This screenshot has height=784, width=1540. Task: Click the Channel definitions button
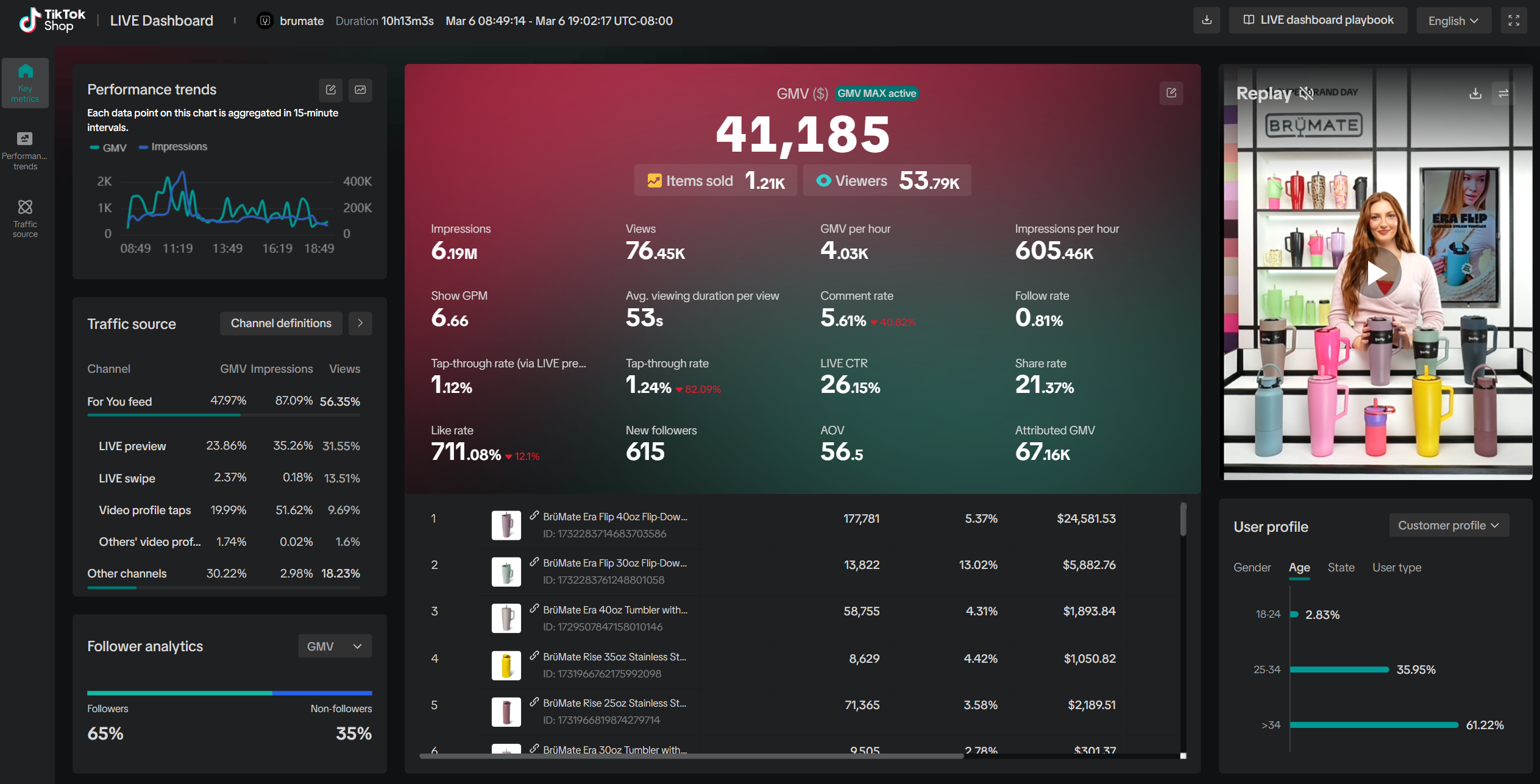click(281, 323)
